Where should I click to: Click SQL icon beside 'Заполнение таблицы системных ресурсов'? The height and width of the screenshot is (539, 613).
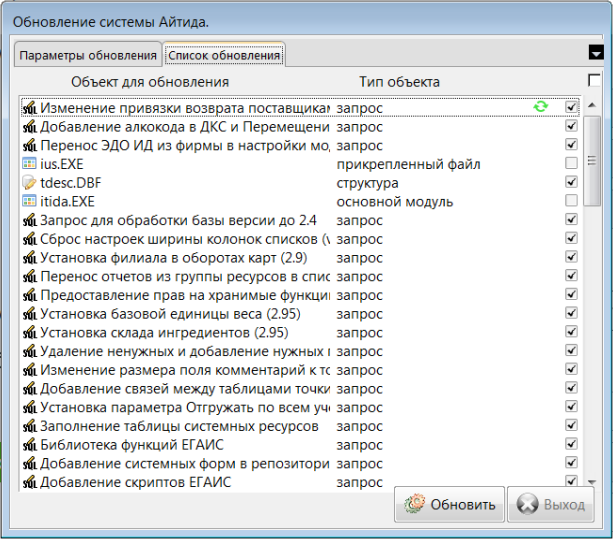pyautogui.click(x=30, y=426)
